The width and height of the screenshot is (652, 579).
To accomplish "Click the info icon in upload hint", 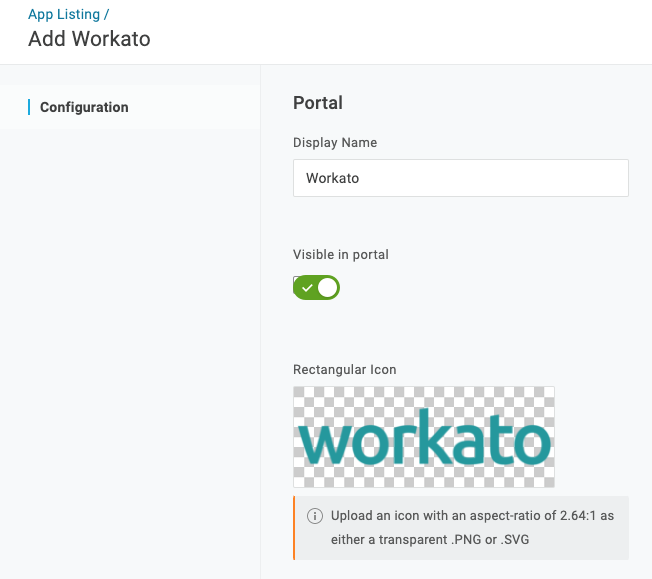I will pyautogui.click(x=315, y=516).
